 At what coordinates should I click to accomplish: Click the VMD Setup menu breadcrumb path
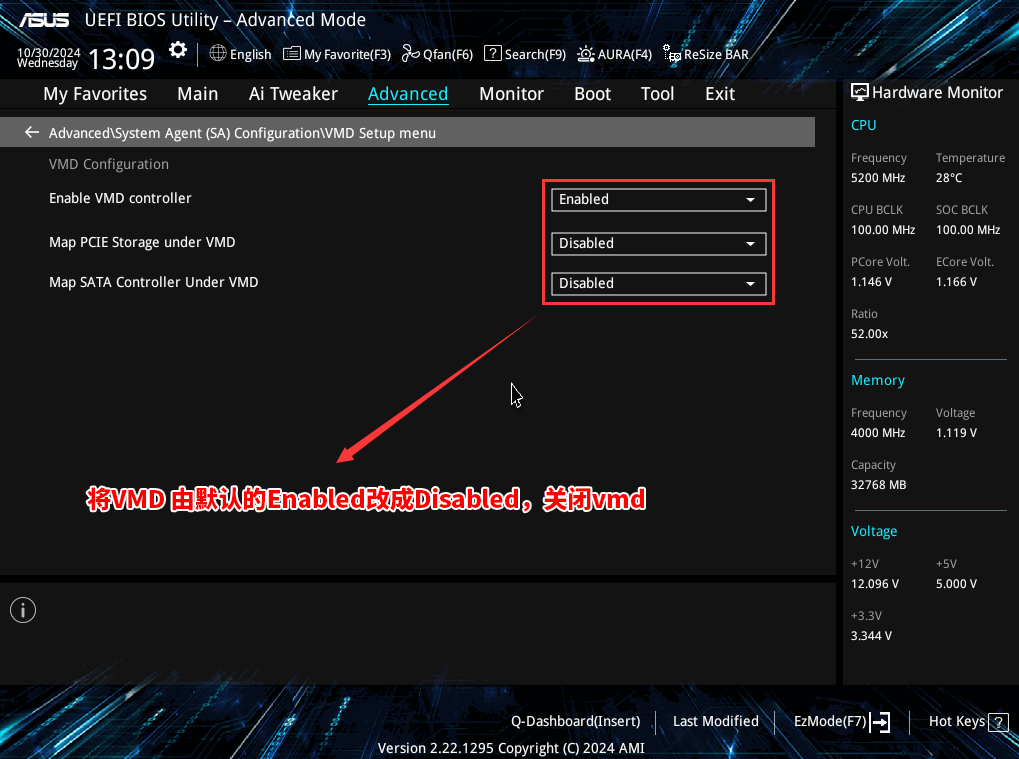[242, 133]
